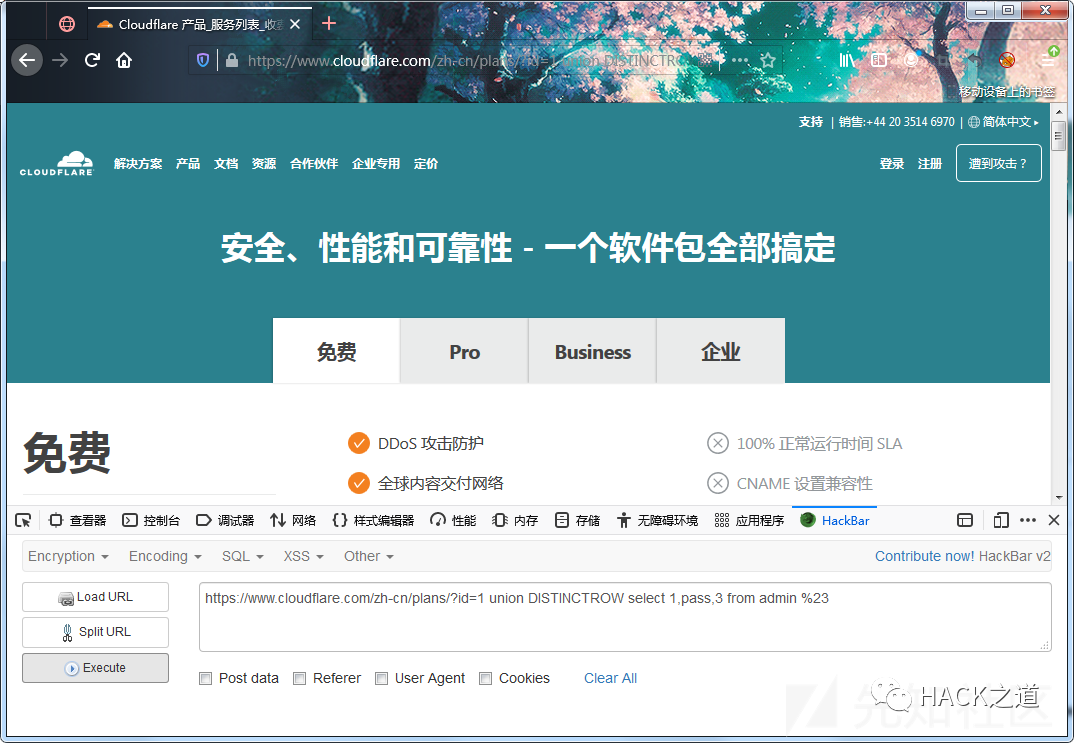Select the 企业 plan tab
This screenshot has width=1074, height=743.
coord(721,351)
